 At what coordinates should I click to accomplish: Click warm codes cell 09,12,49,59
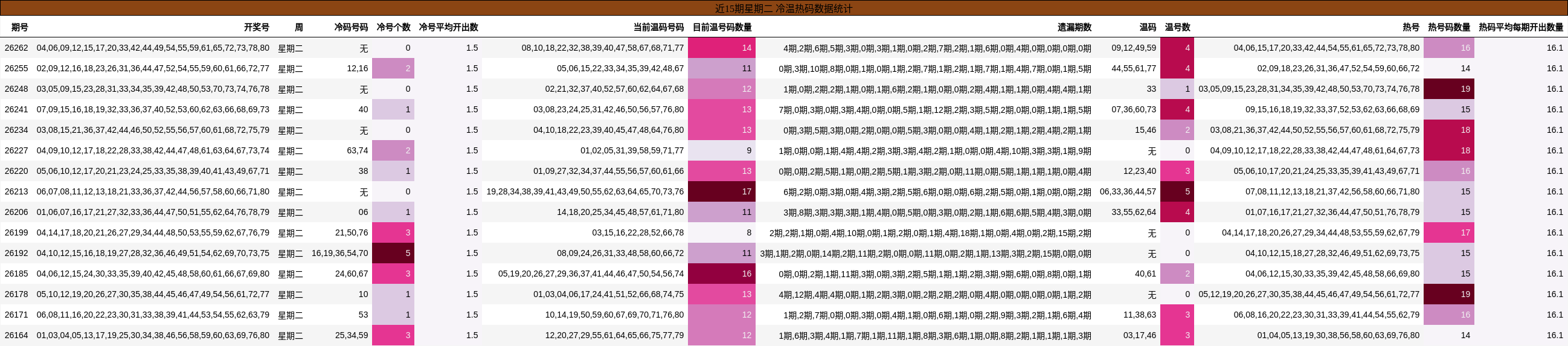pos(1133,48)
